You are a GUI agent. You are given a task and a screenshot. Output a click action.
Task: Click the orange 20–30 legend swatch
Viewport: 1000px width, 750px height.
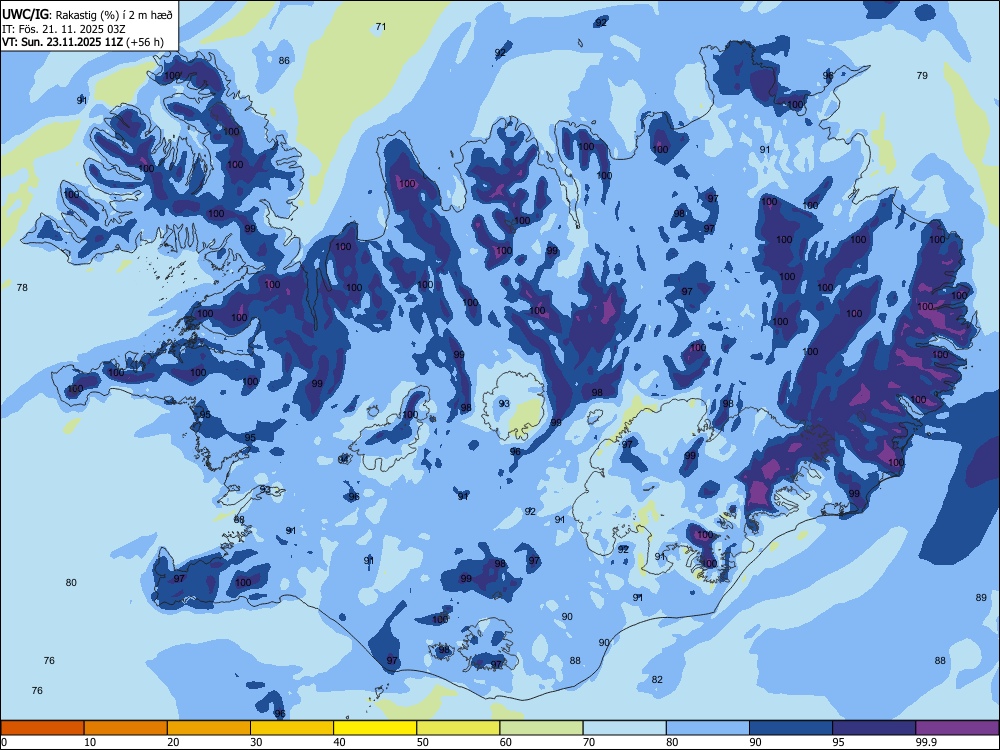pyautogui.click(x=209, y=728)
